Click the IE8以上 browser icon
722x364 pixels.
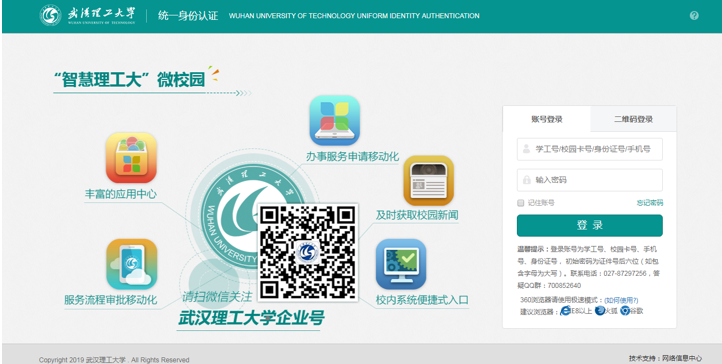coord(565,311)
